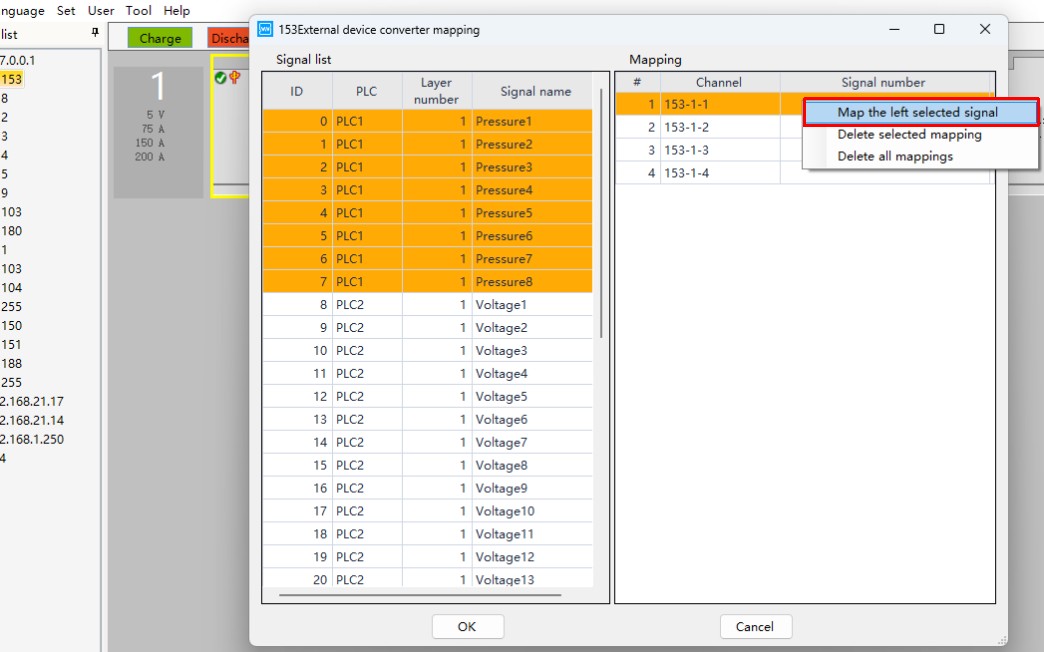Open the Tool menu
The width and height of the screenshot is (1044, 652).
pos(138,11)
